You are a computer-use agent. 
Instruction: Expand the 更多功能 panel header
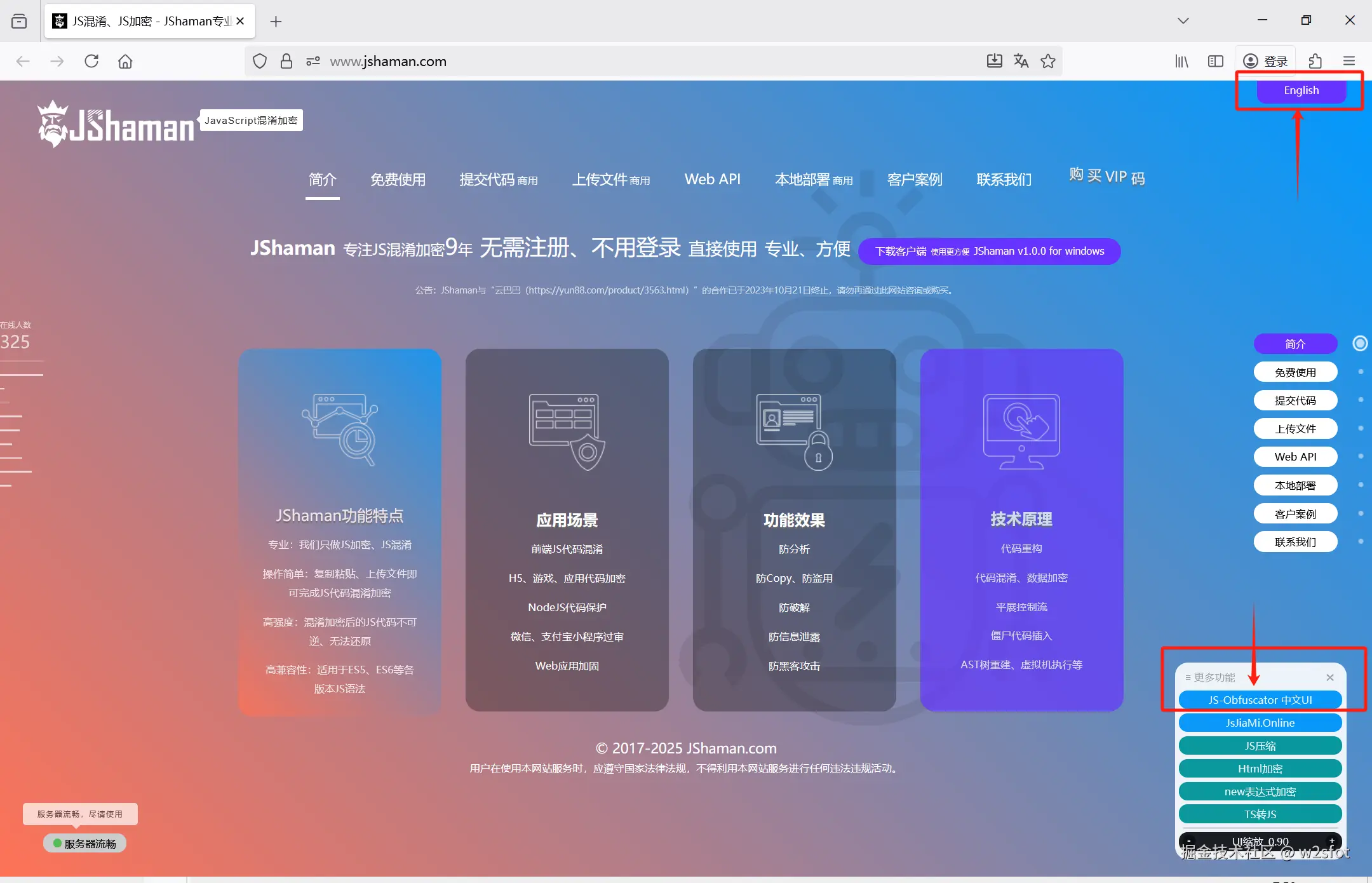1210,677
